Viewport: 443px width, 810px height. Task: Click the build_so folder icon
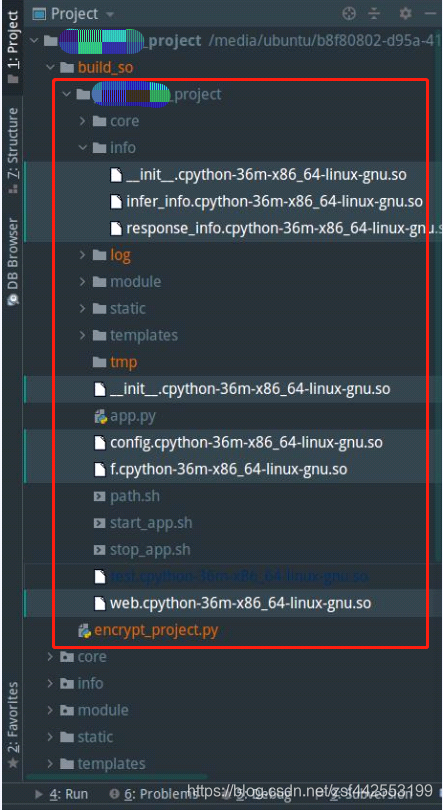pos(67,68)
